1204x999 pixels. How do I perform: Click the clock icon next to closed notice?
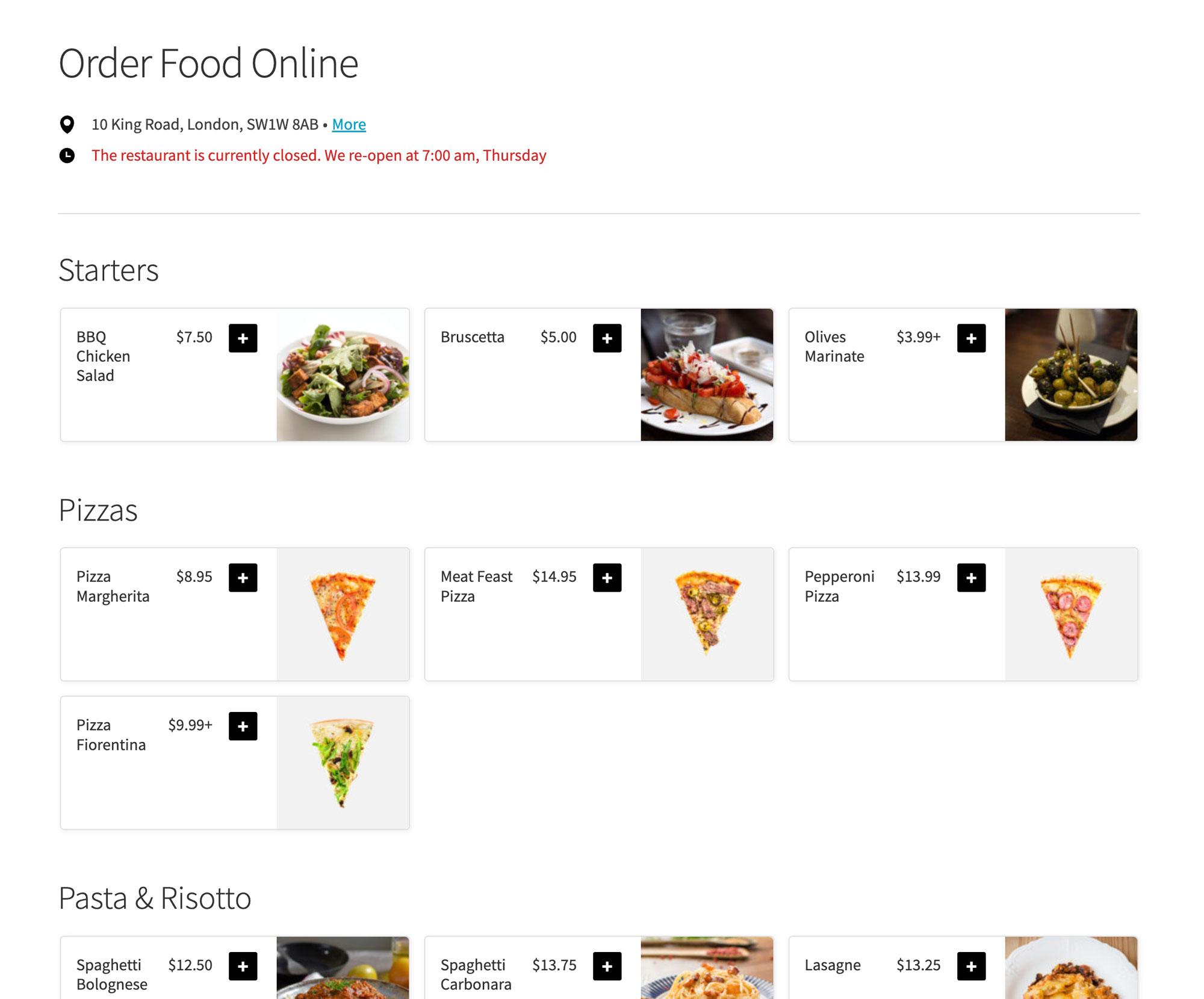click(x=67, y=155)
